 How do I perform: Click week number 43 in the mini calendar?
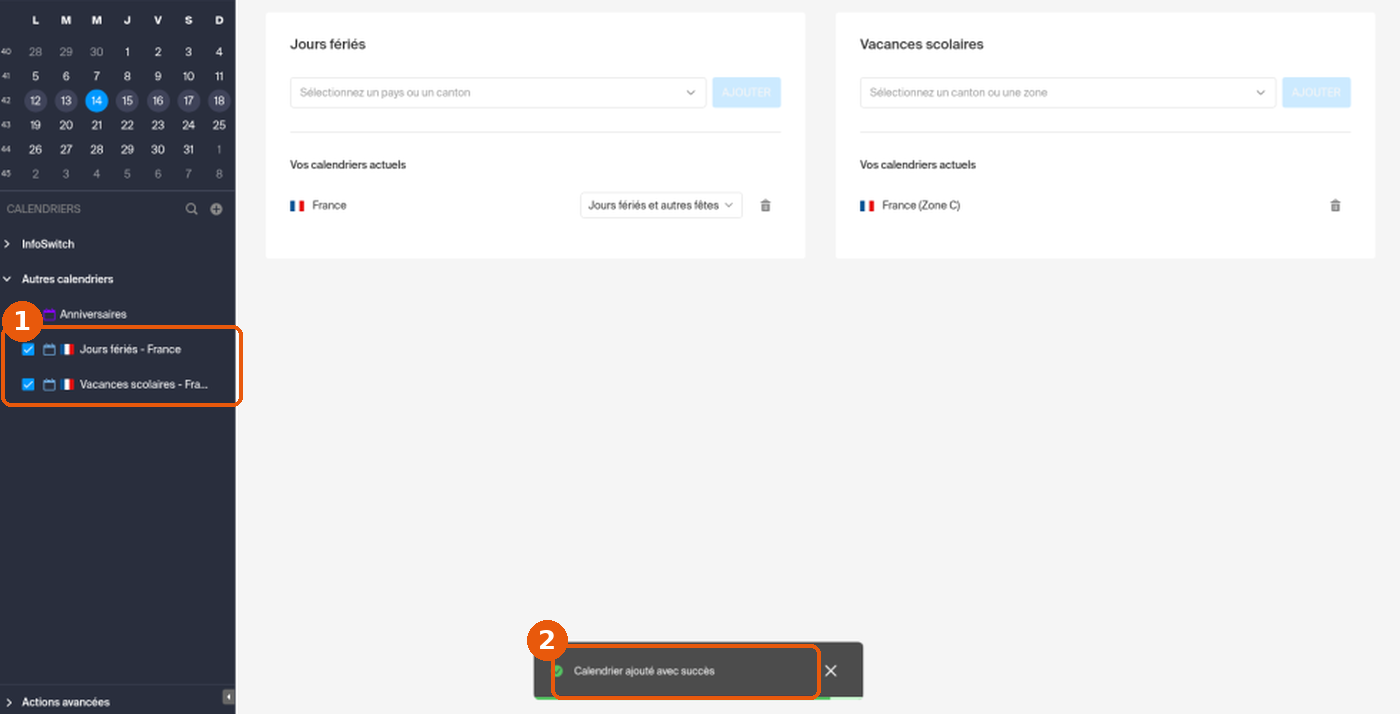(6, 125)
